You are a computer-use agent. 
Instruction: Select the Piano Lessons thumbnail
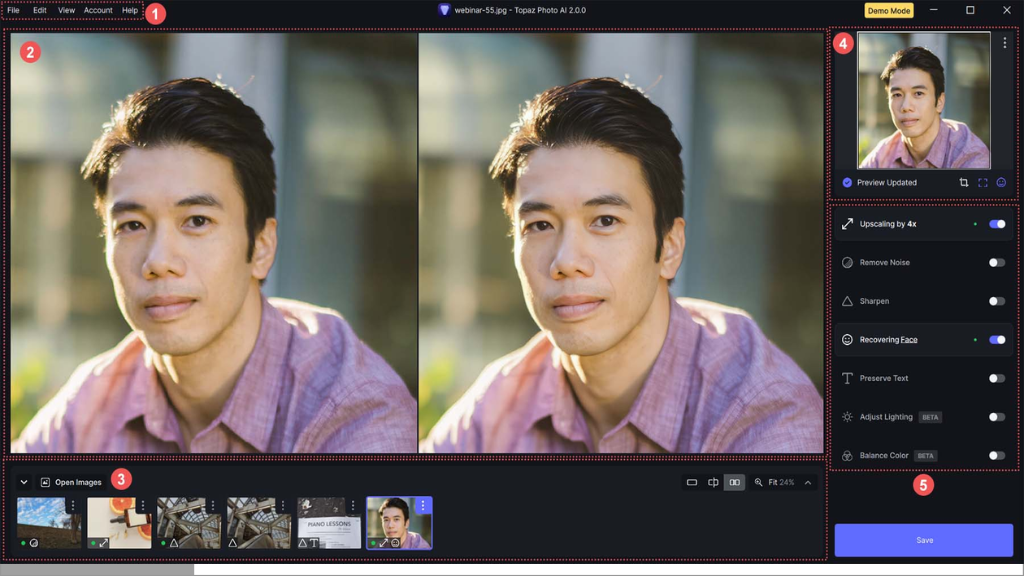[x=329, y=522]
